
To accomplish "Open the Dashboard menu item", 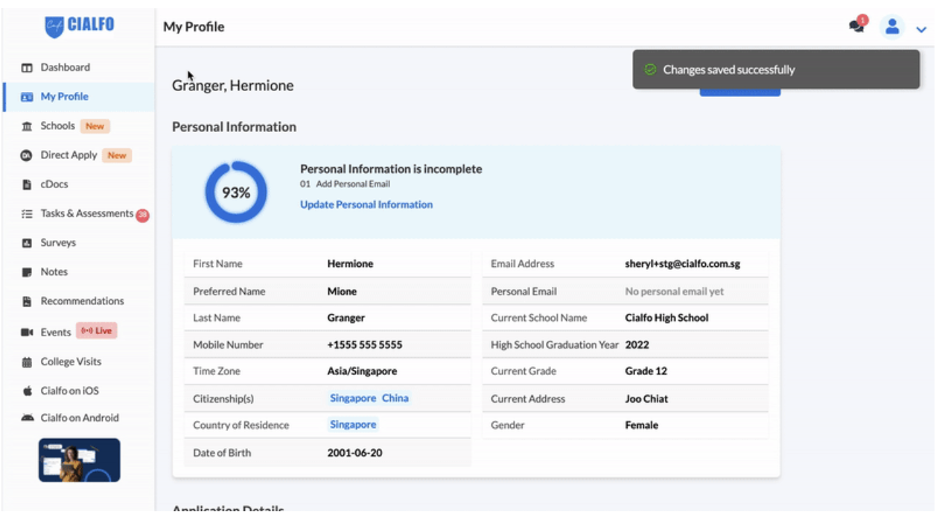I will tap(65, 67).
